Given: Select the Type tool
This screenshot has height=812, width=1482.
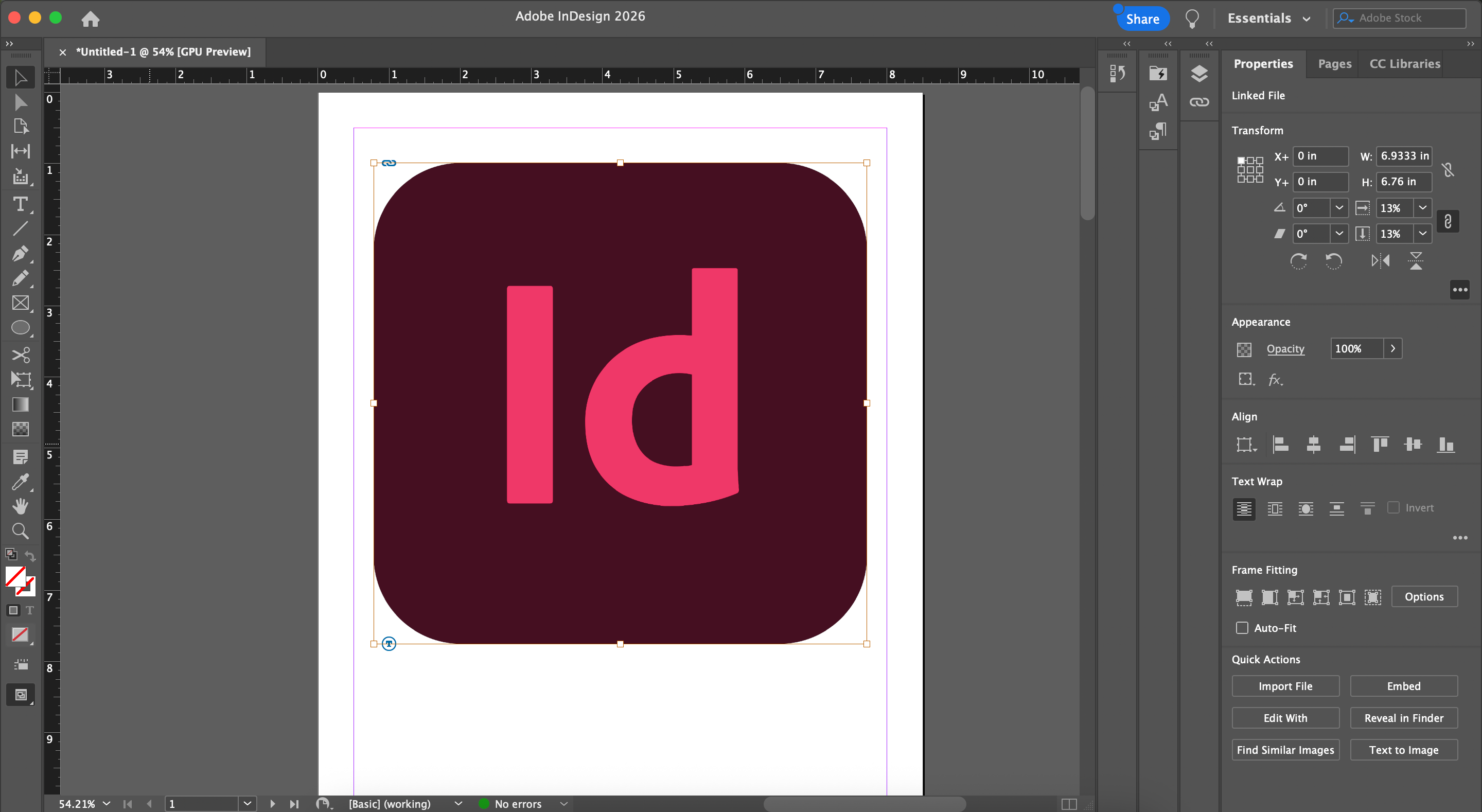Looking at the screenshot, I should point(20,204).
